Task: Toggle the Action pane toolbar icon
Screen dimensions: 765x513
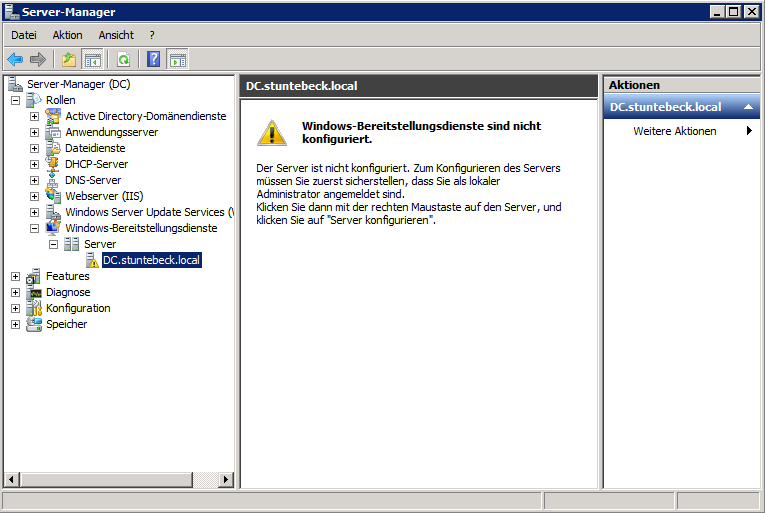Action: pyautogui.click(x=178, y=60)
